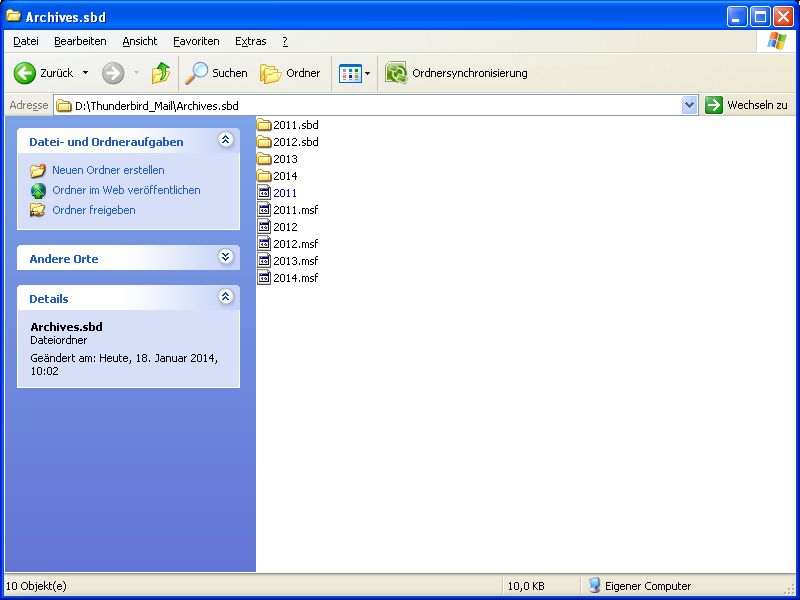Click the green Zurück back arrow icon

25,73
